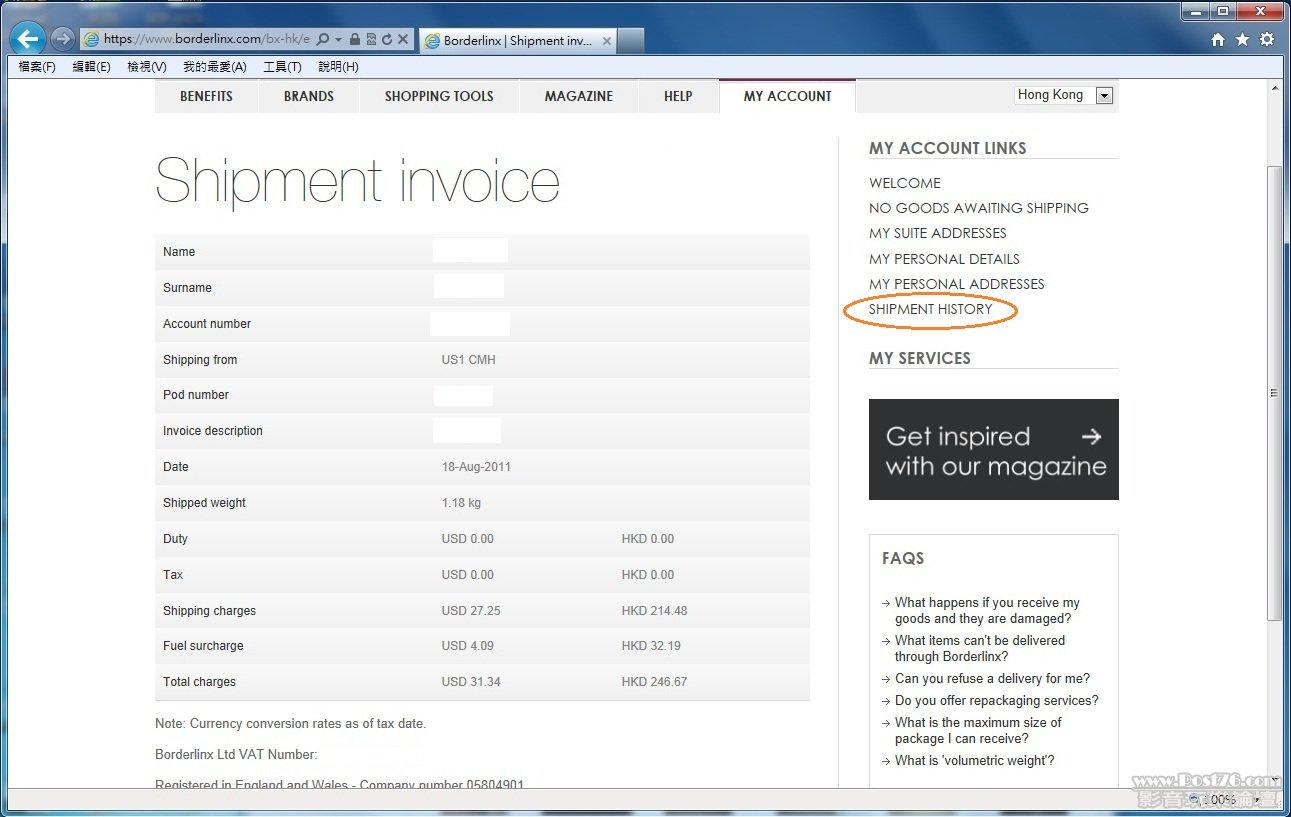Image resolution: width=1291 pixels, height=817 pixels.
Task: Open a new blank tab button
Action: pos(632,41)
